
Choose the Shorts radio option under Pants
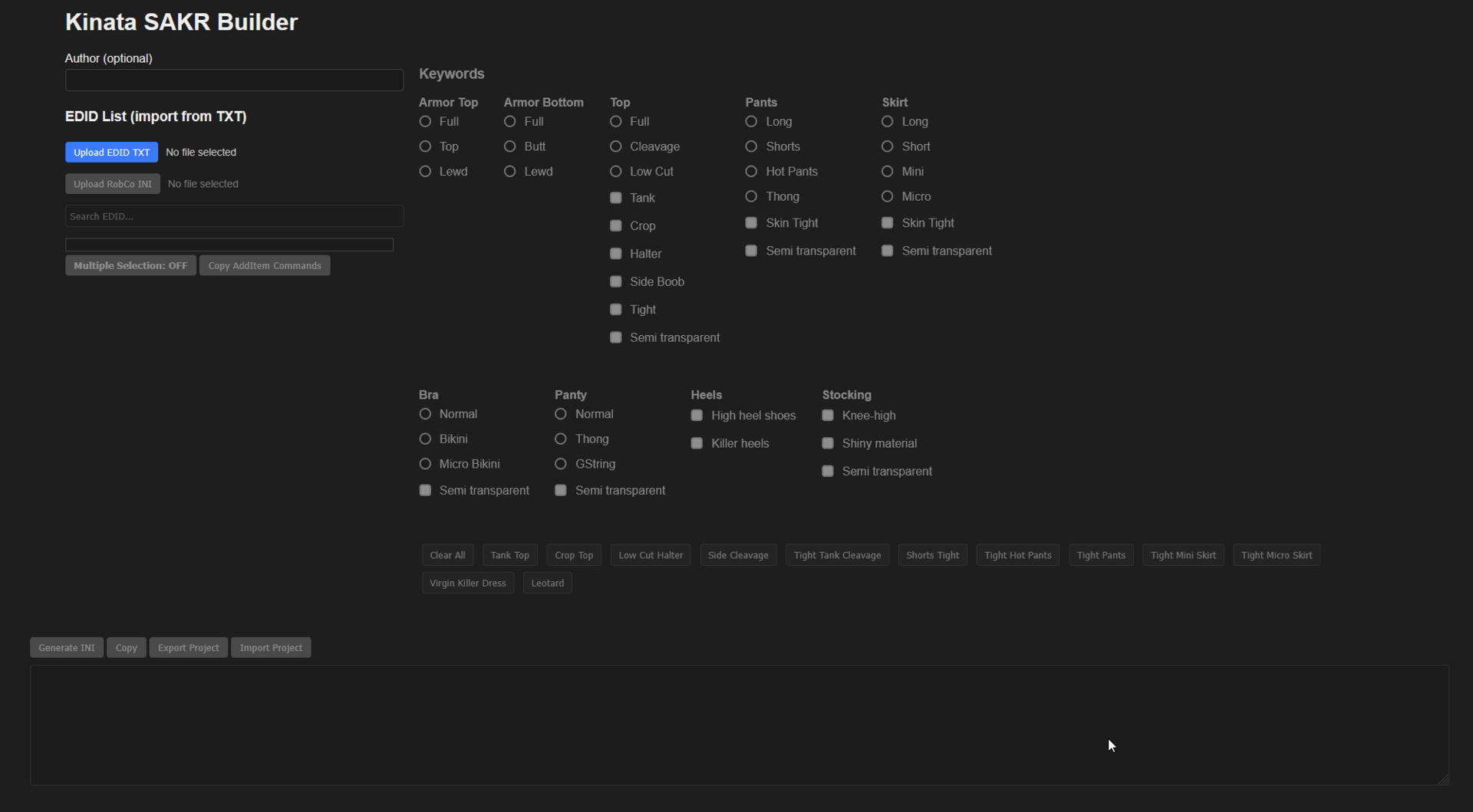[x=751, y=146]
